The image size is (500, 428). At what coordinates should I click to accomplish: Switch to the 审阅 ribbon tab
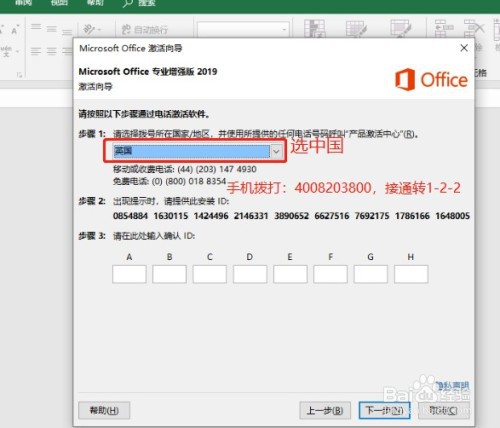(23, 3)
